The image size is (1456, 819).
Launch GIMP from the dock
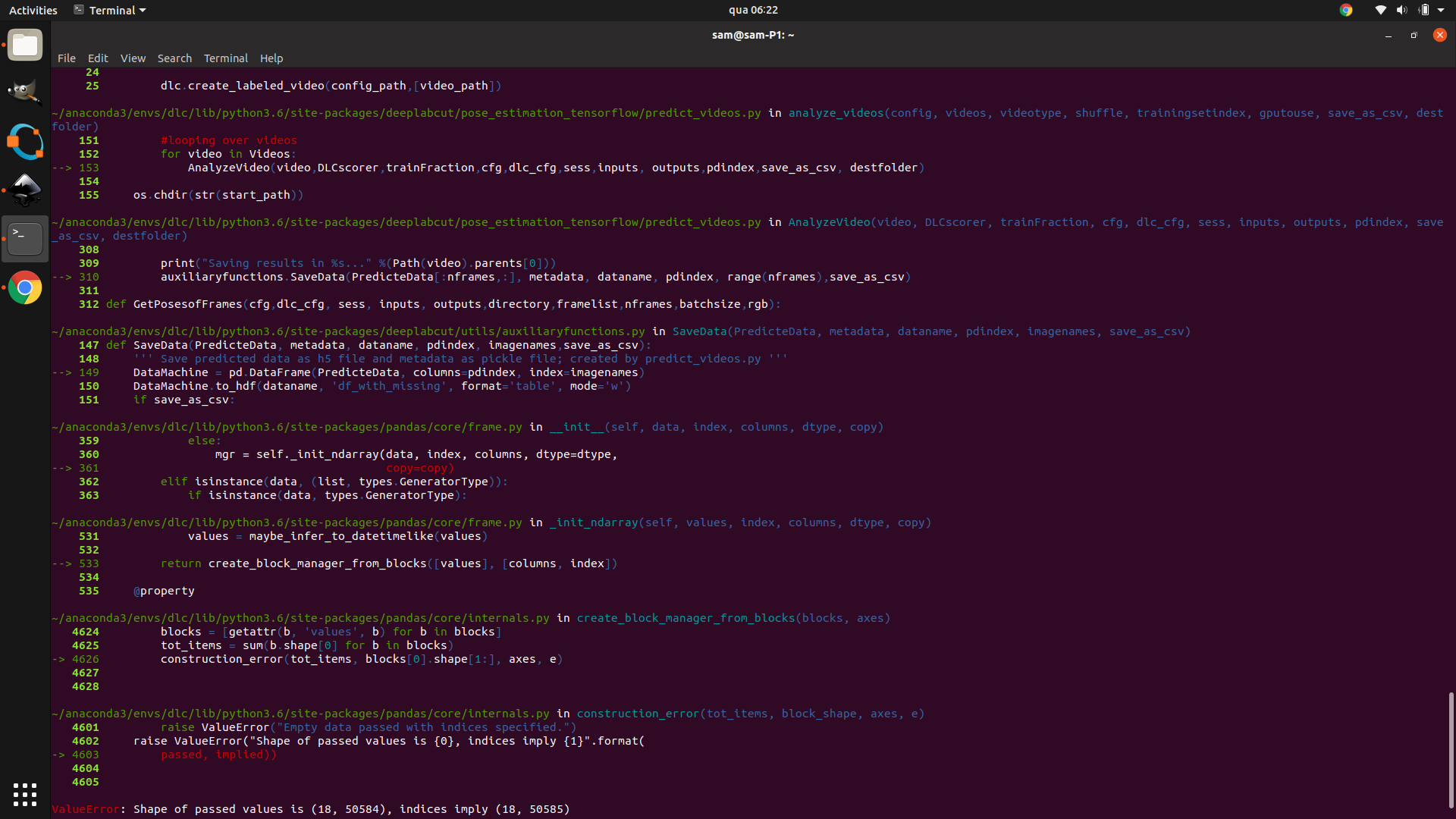(x=25, y=90)
